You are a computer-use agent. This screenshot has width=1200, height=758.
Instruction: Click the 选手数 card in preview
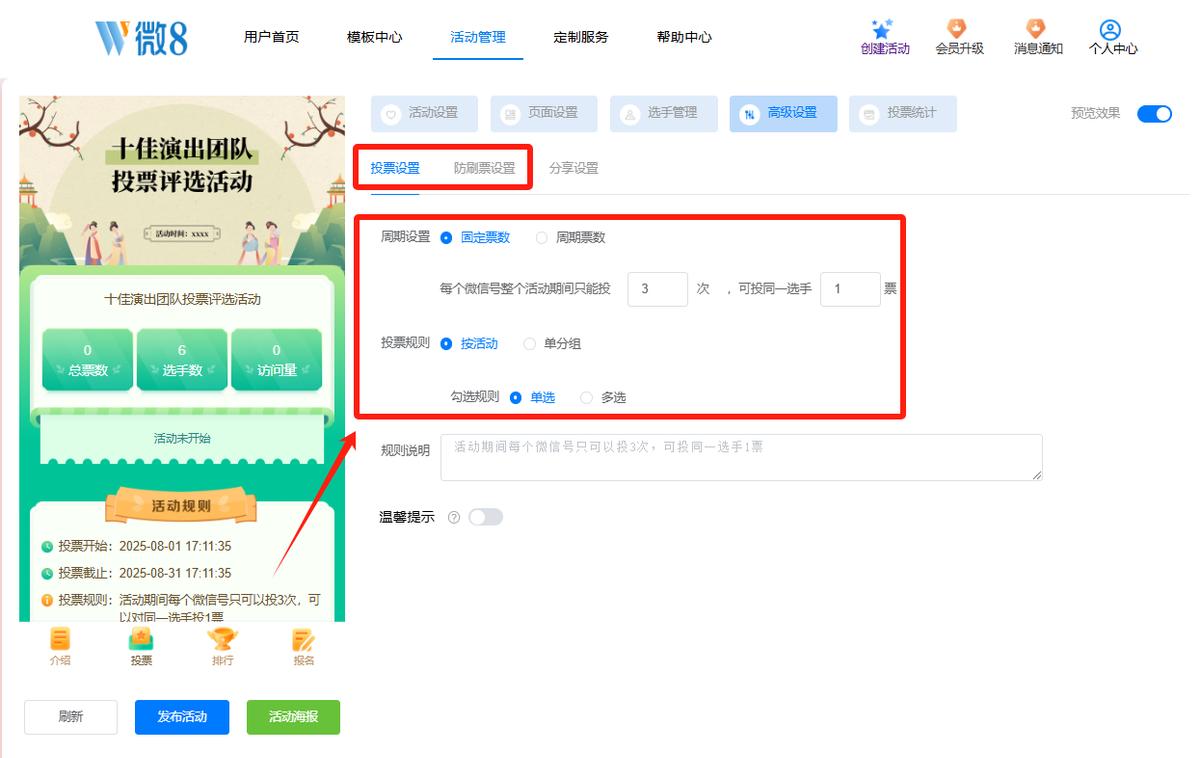point(182,360)
